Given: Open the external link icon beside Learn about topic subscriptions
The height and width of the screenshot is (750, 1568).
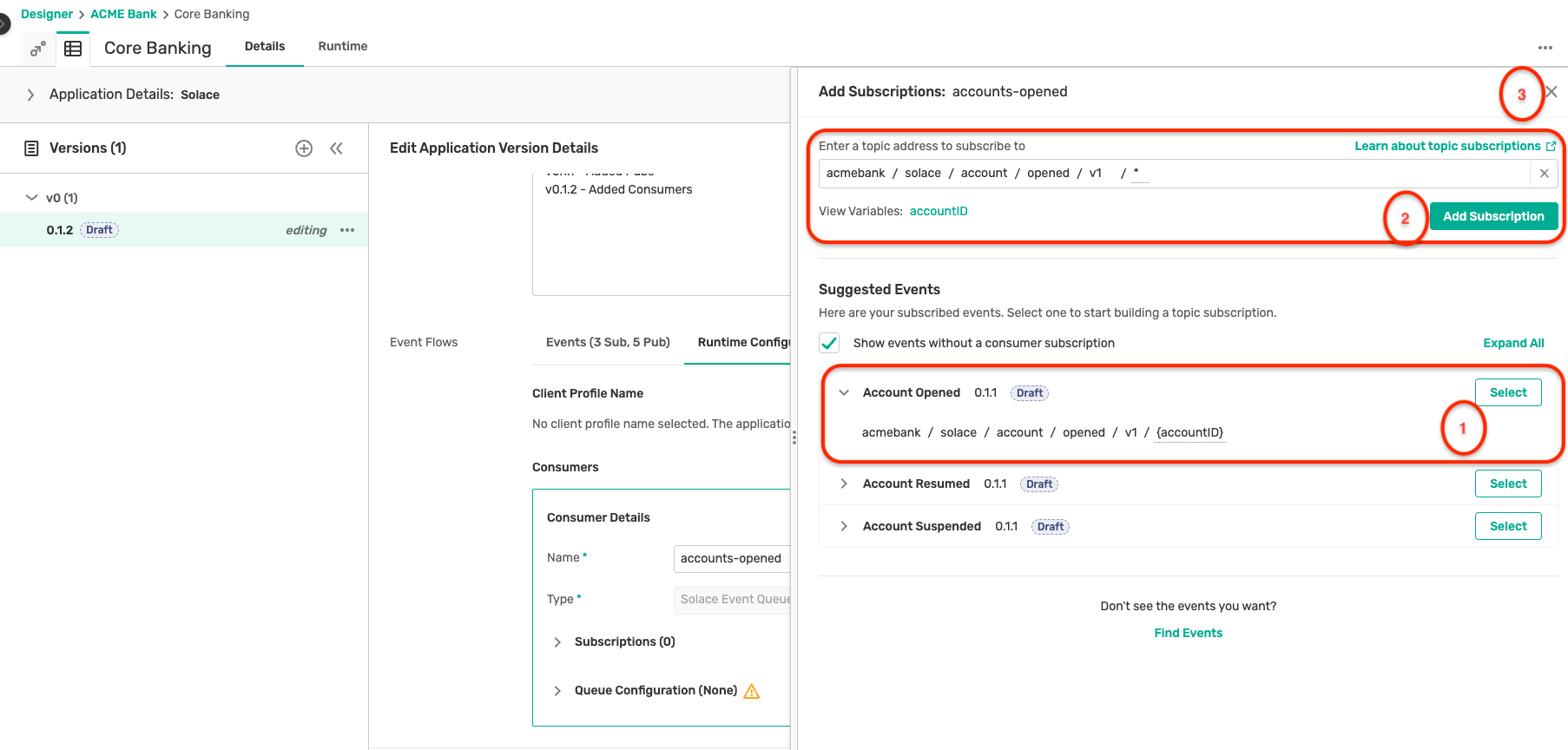Looking at the screenshot, I should pos(1551,147).
